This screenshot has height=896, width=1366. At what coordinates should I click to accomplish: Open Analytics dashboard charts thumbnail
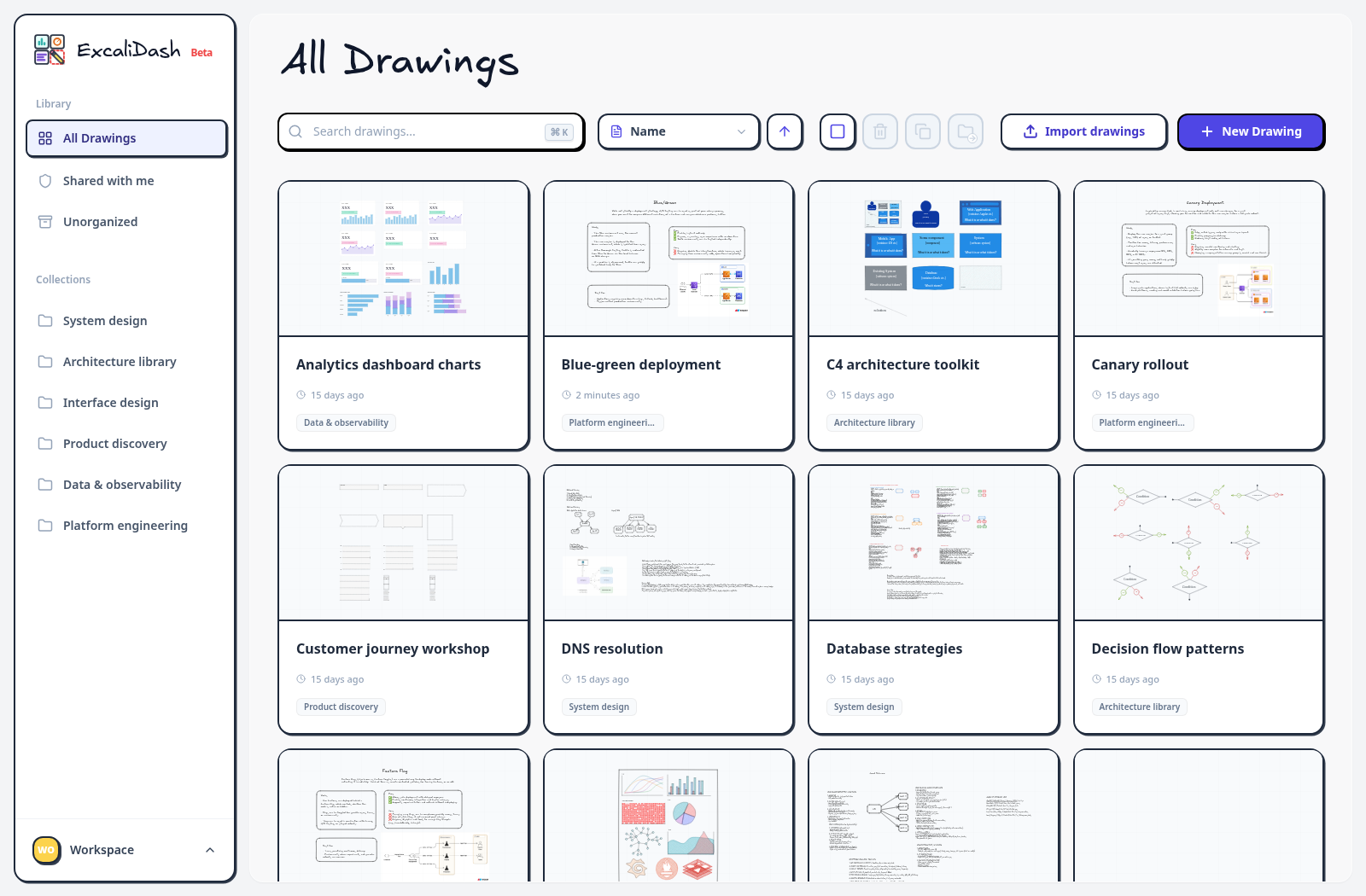point(404,259)
